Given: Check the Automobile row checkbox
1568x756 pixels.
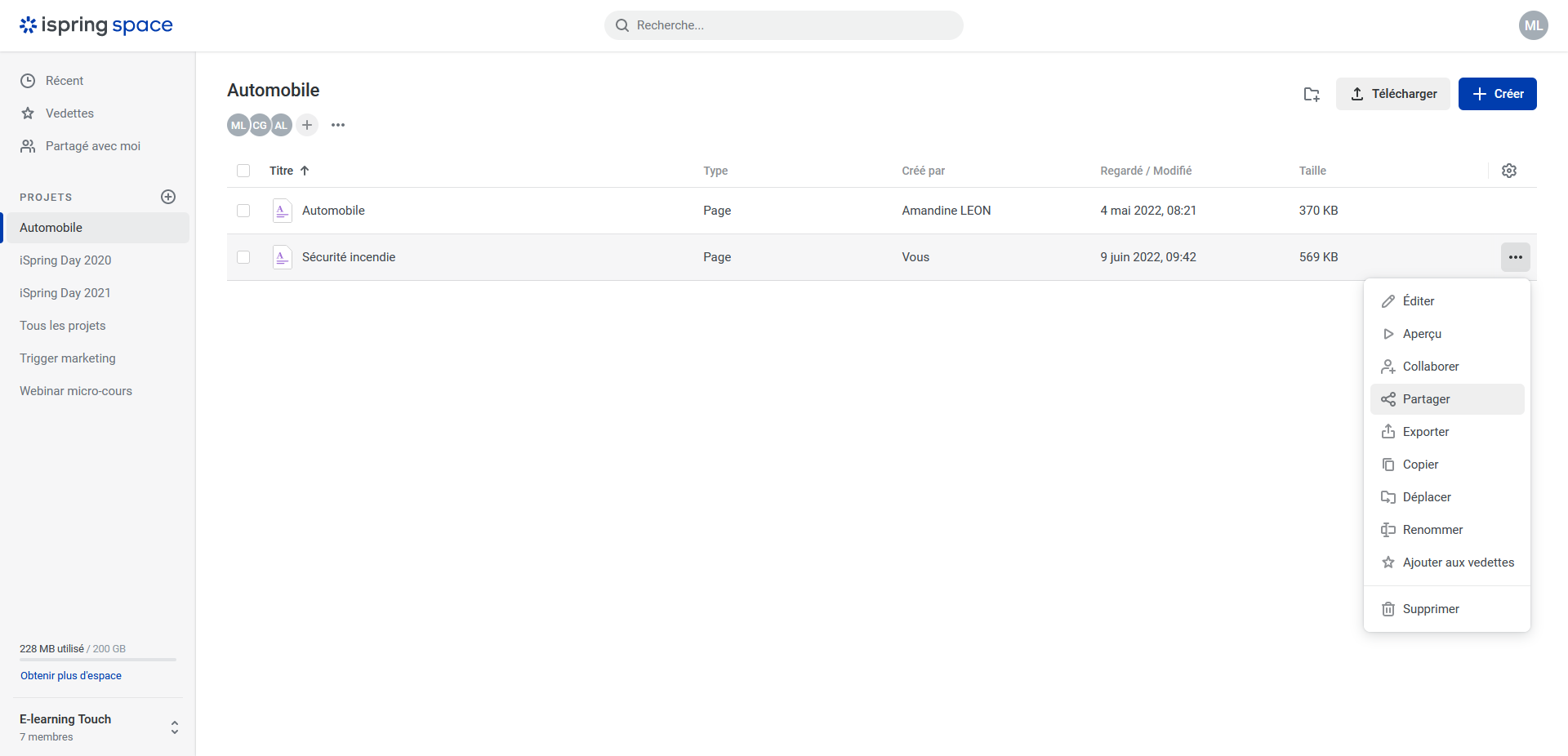Looking at the screenshot, I should [x=243, y=211].
